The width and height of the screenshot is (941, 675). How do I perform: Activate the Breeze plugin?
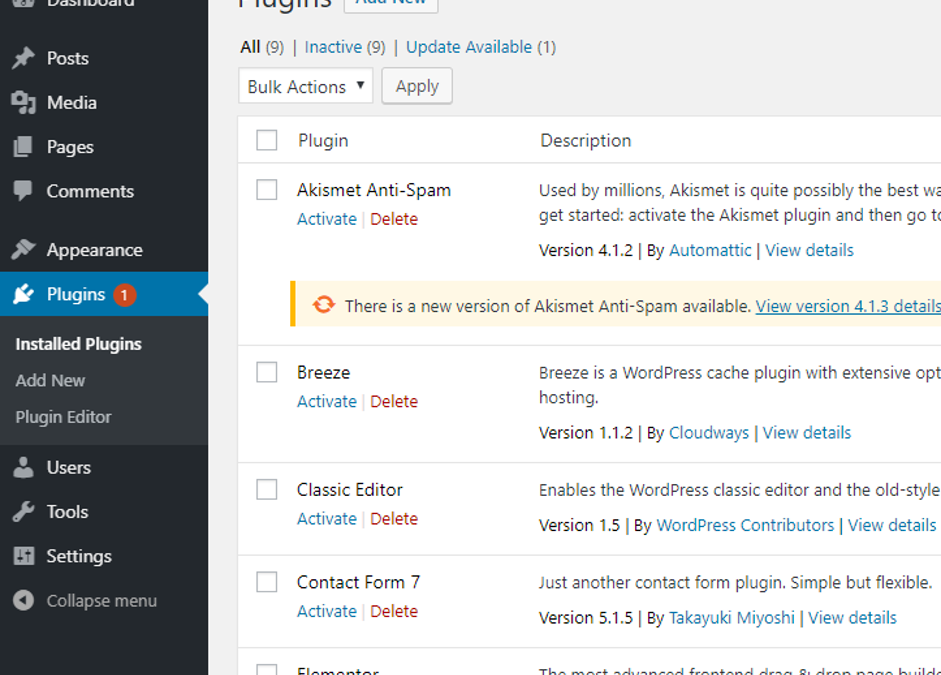point(326,401)
